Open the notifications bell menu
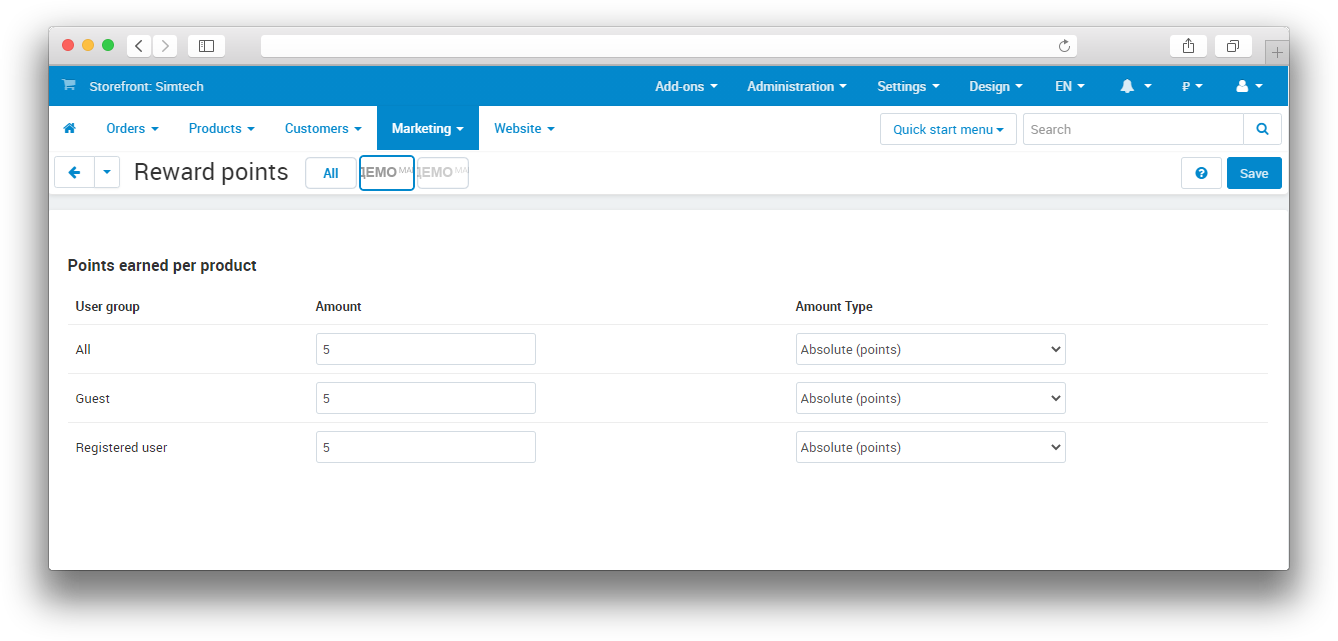The width and height of the screenshot is (1338, 641). pos(1135,87)
